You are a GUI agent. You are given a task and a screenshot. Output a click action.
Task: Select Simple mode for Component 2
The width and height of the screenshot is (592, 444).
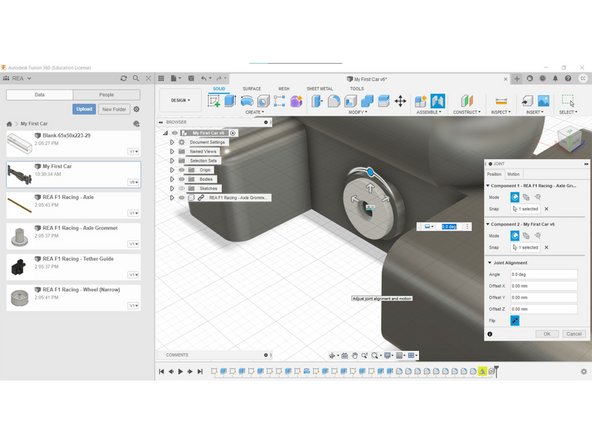[x=515, y=236]
